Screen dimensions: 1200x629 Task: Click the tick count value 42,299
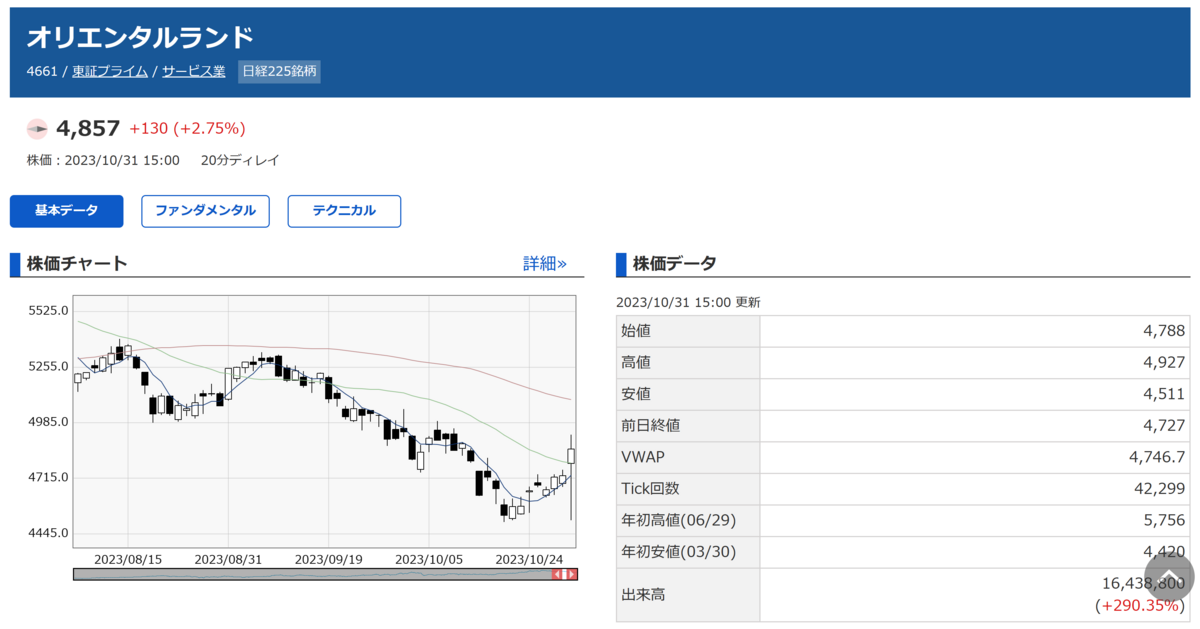pyautogui.click(x=1161, y=488)
